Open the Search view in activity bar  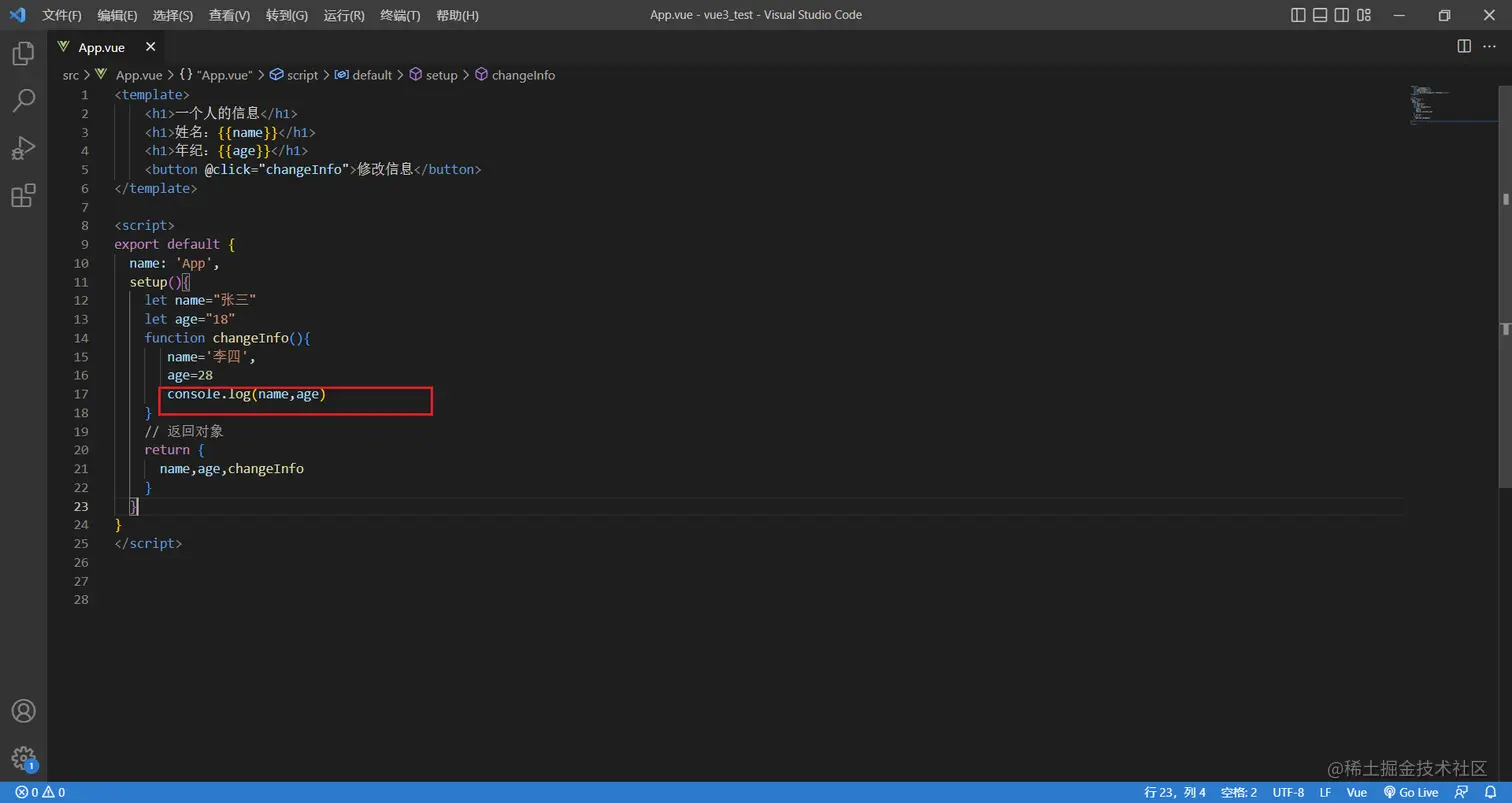click(x=23, y=100)
